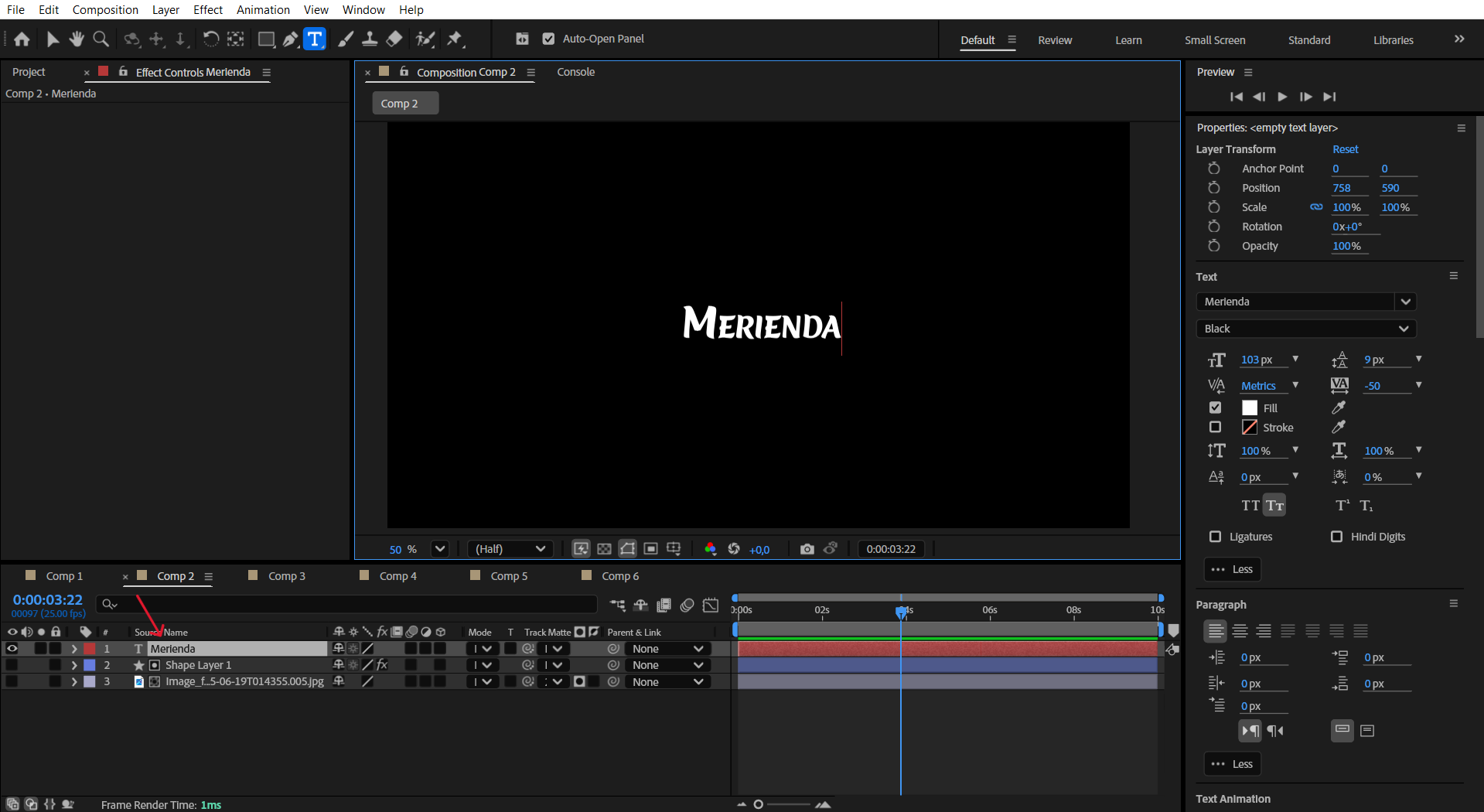
Task: Click the Puppet Pin tool
Action: pyautogui.click(x=455, y=39)
